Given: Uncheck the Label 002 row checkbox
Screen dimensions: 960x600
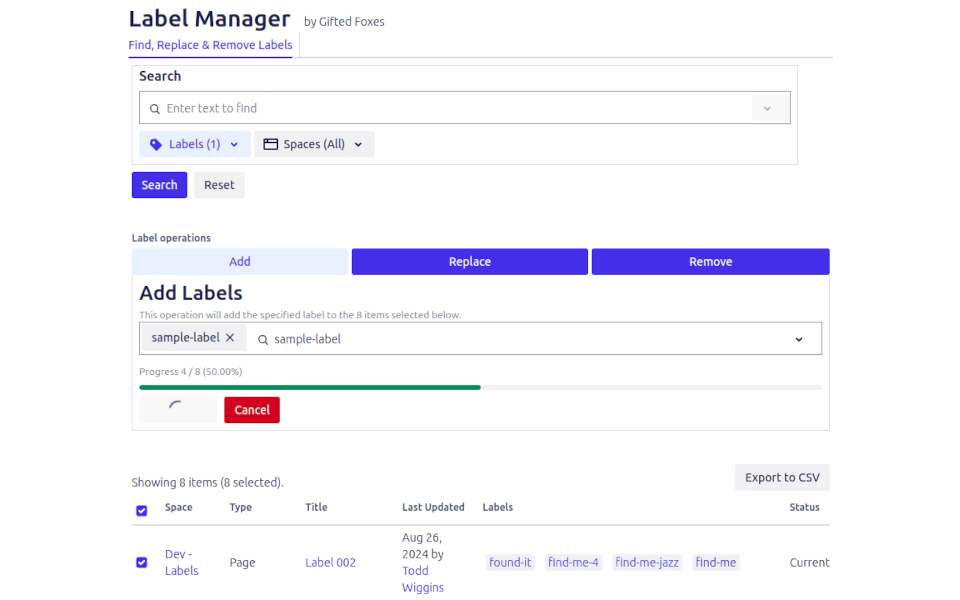Looking at the screenshot, I should click(141, 562).
